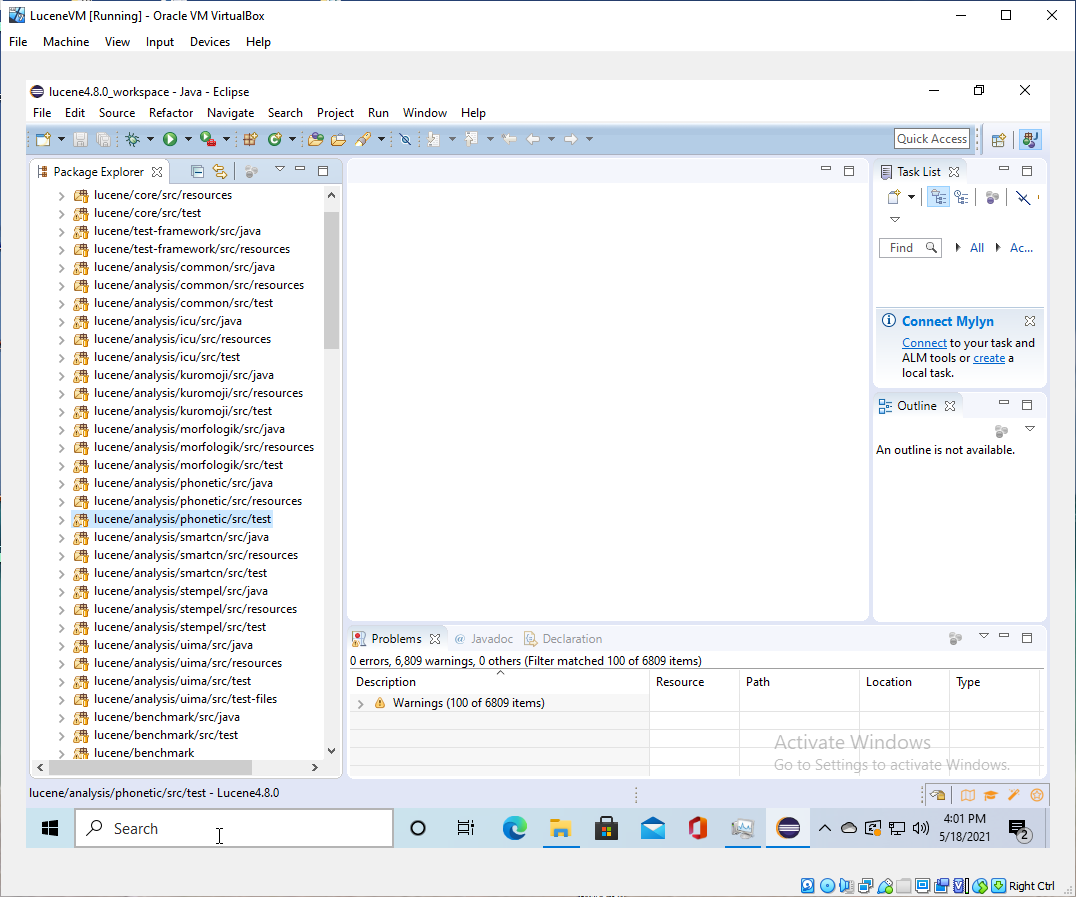Toggle Scheduled view in Task List
This screenshot has width=1076, height=897.
pos(961,197)
